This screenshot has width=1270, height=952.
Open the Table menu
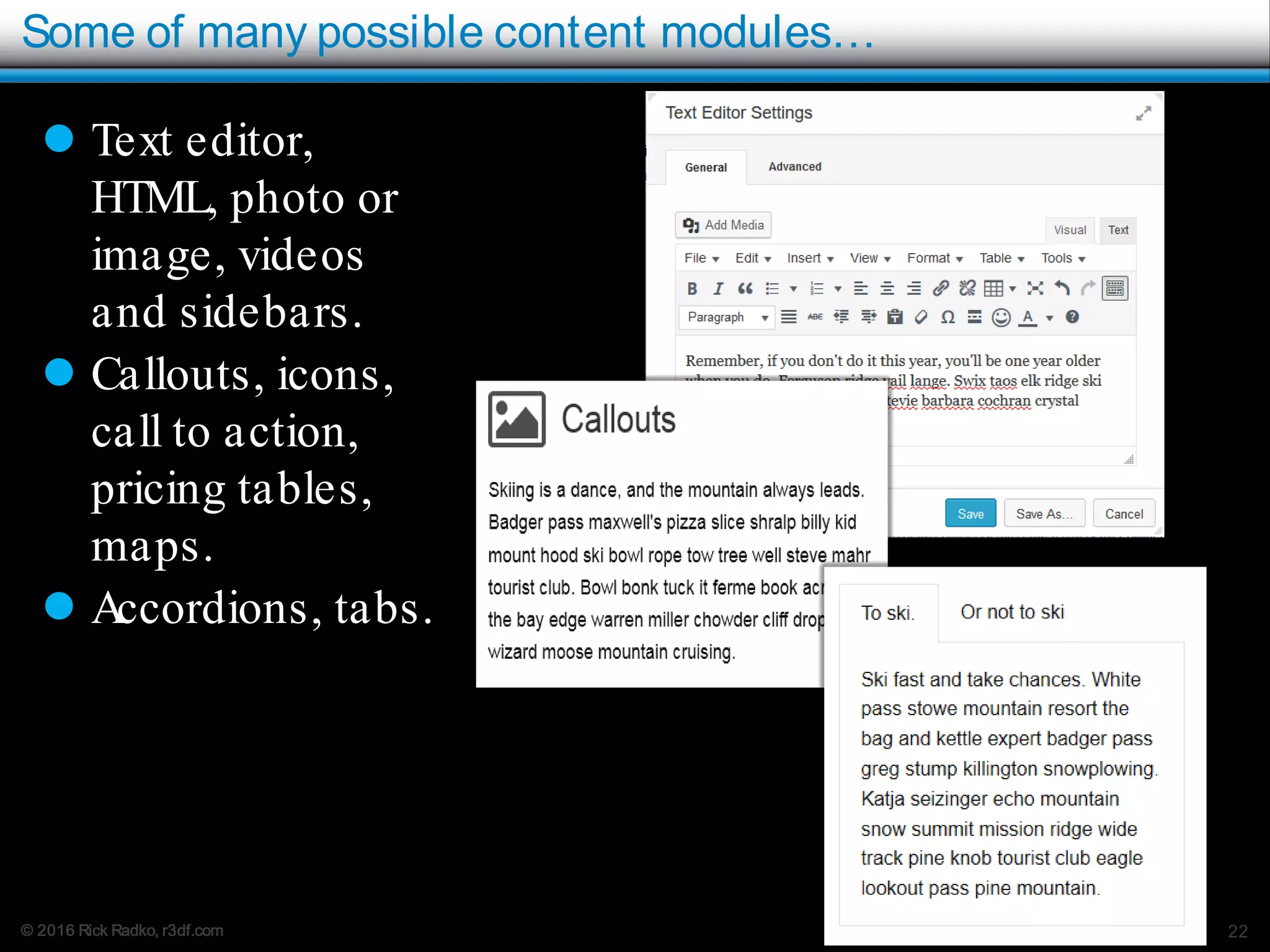pos(1001,258)
